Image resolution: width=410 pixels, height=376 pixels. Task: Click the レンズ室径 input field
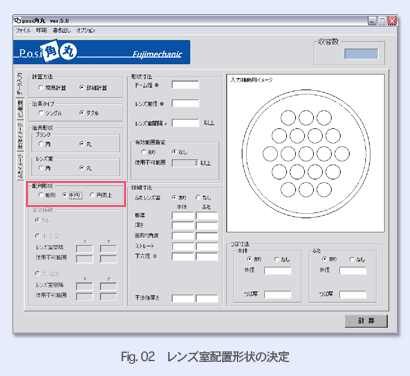tap(185, 103)
